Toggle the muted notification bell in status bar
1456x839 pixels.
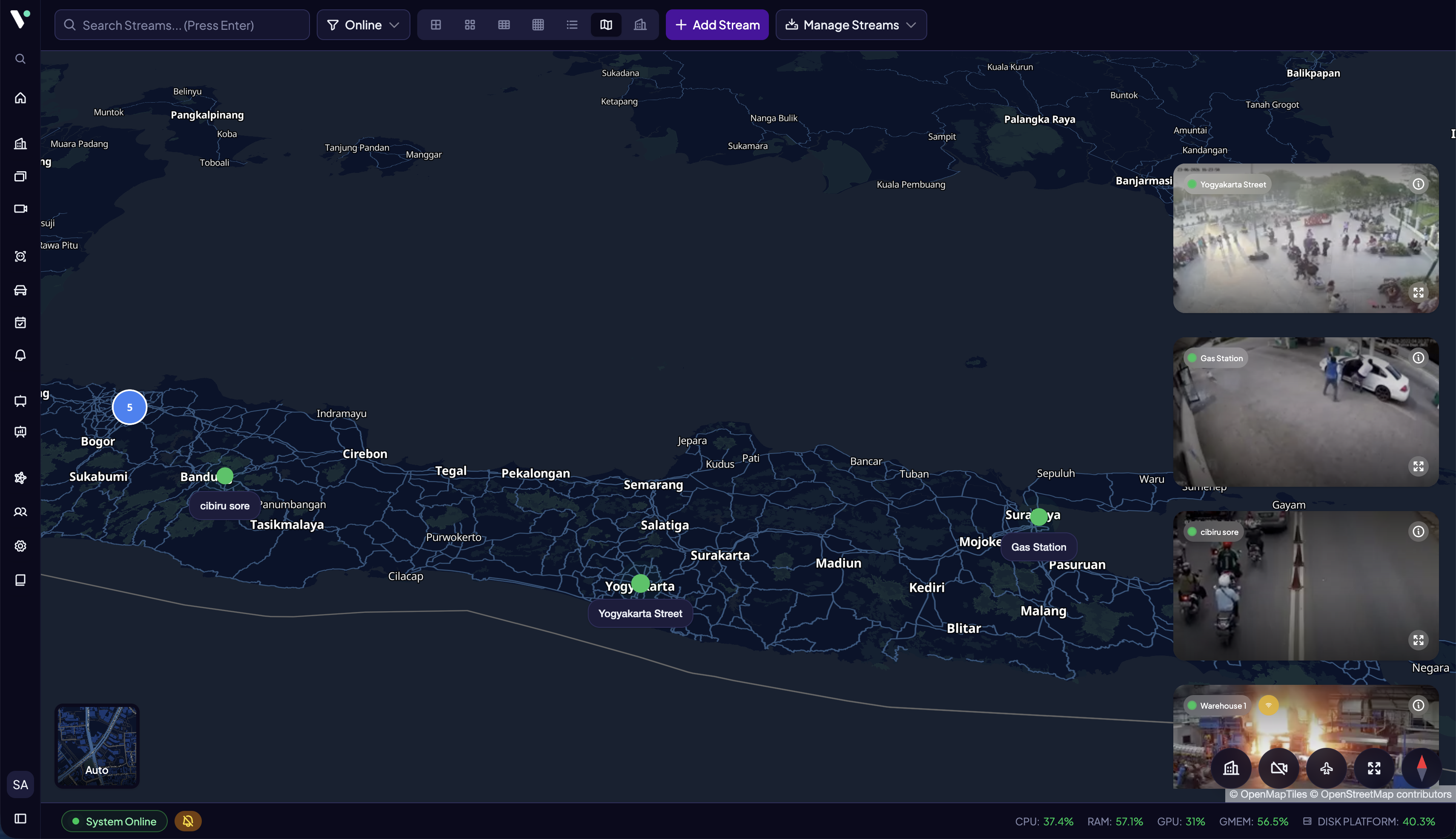188,821
